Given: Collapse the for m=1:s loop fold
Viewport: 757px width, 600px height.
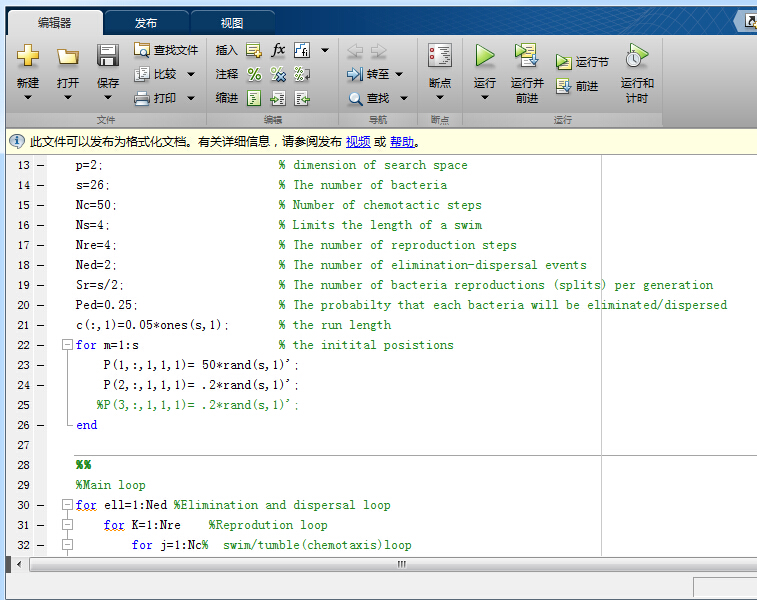Looking at the screenshot, I should click(x=68, y=345).
